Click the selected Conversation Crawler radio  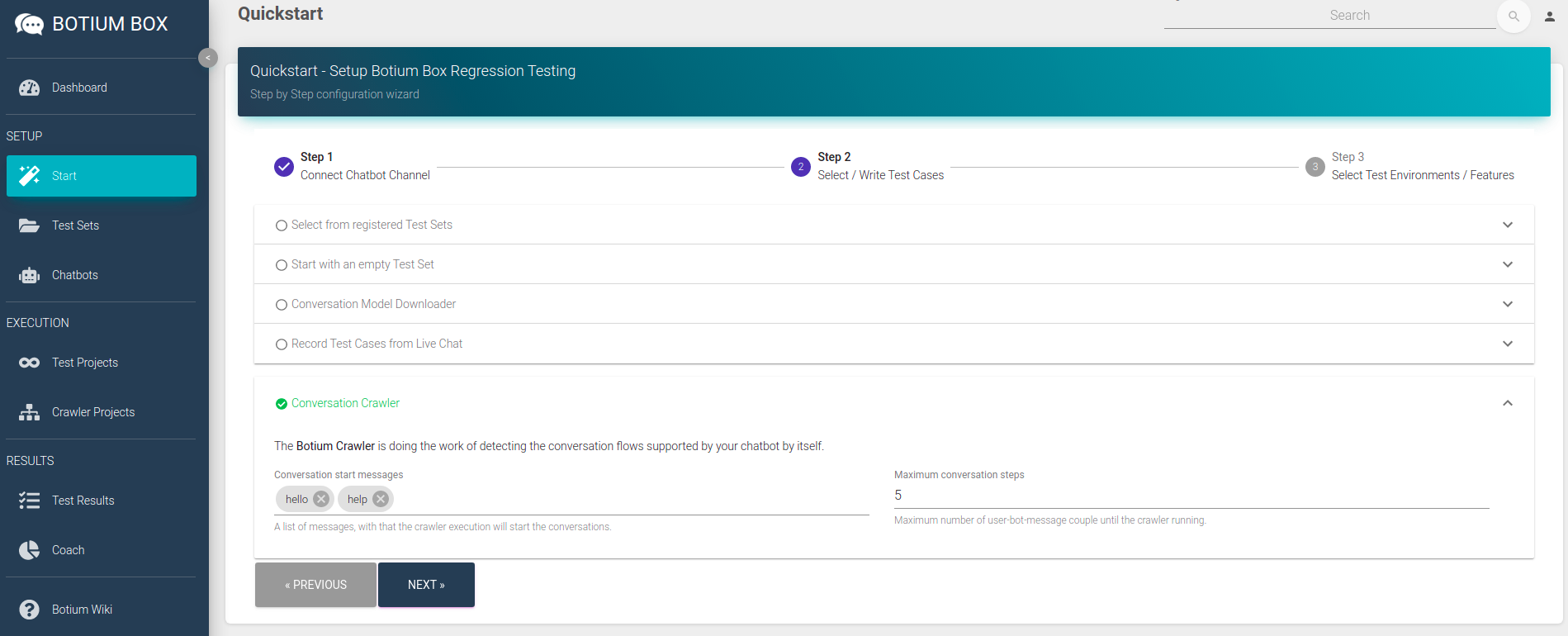(282, 404)
